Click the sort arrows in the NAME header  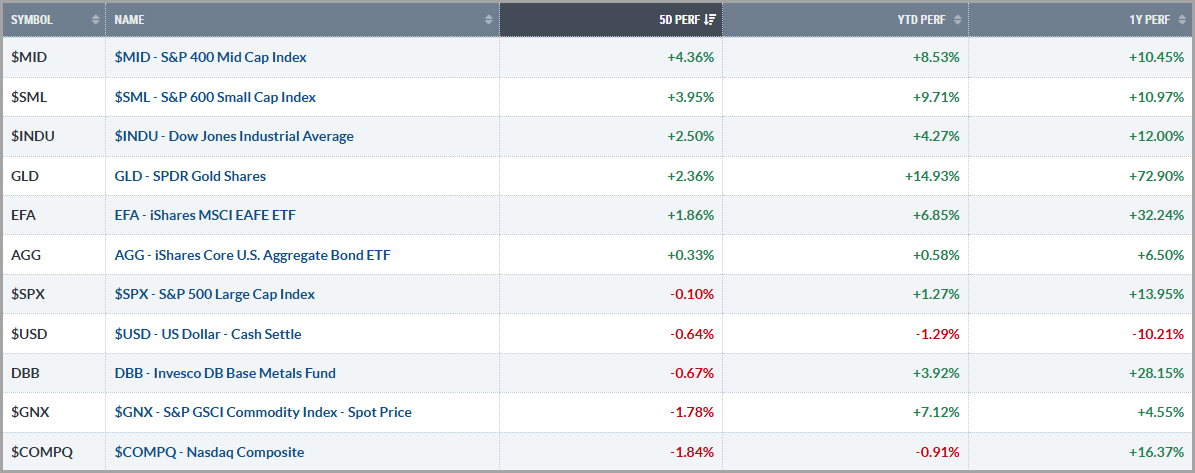coord(488,20)
